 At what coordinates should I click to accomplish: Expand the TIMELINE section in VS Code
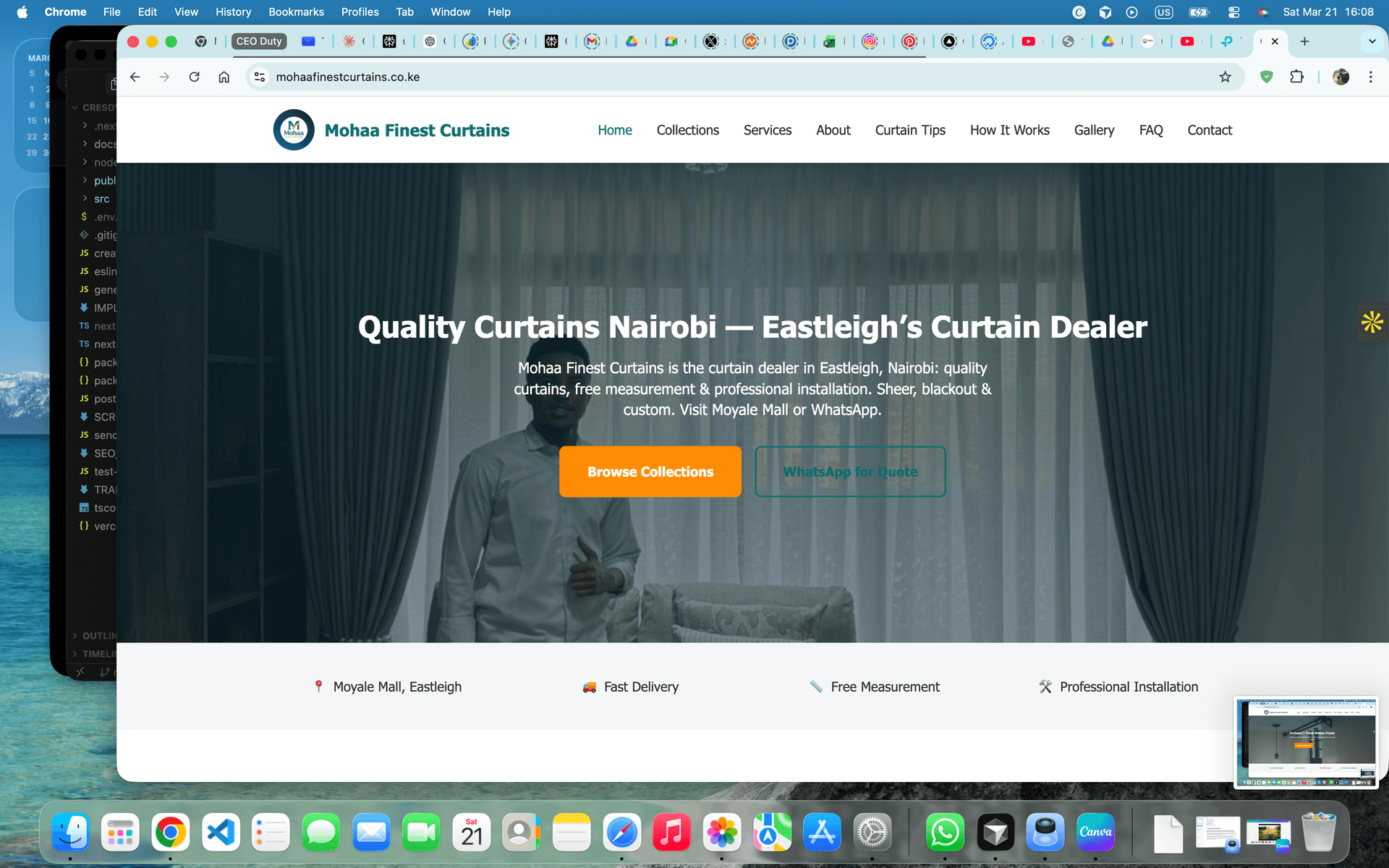94,654
